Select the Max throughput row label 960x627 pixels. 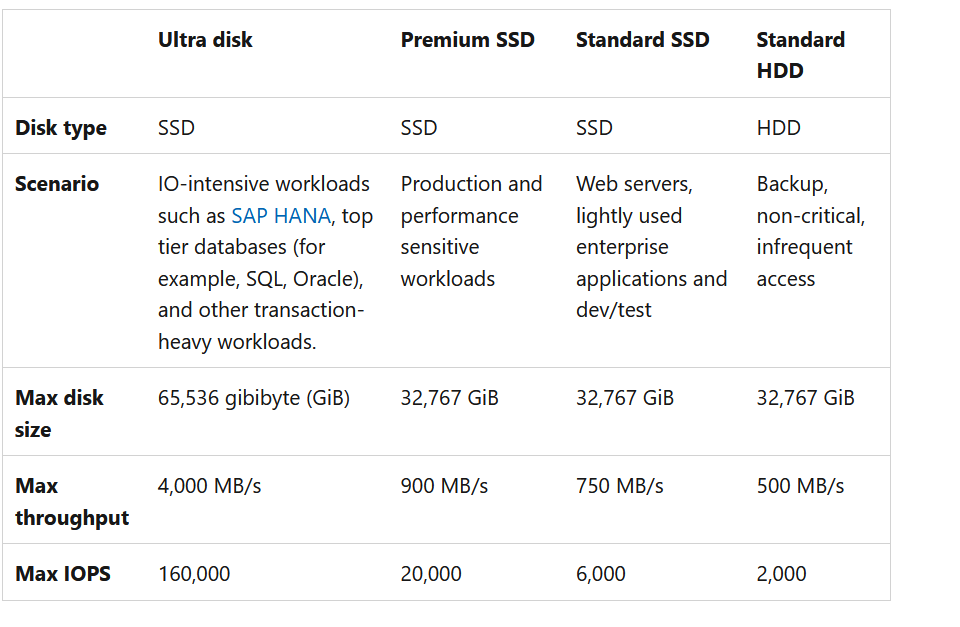click(72, 501)
